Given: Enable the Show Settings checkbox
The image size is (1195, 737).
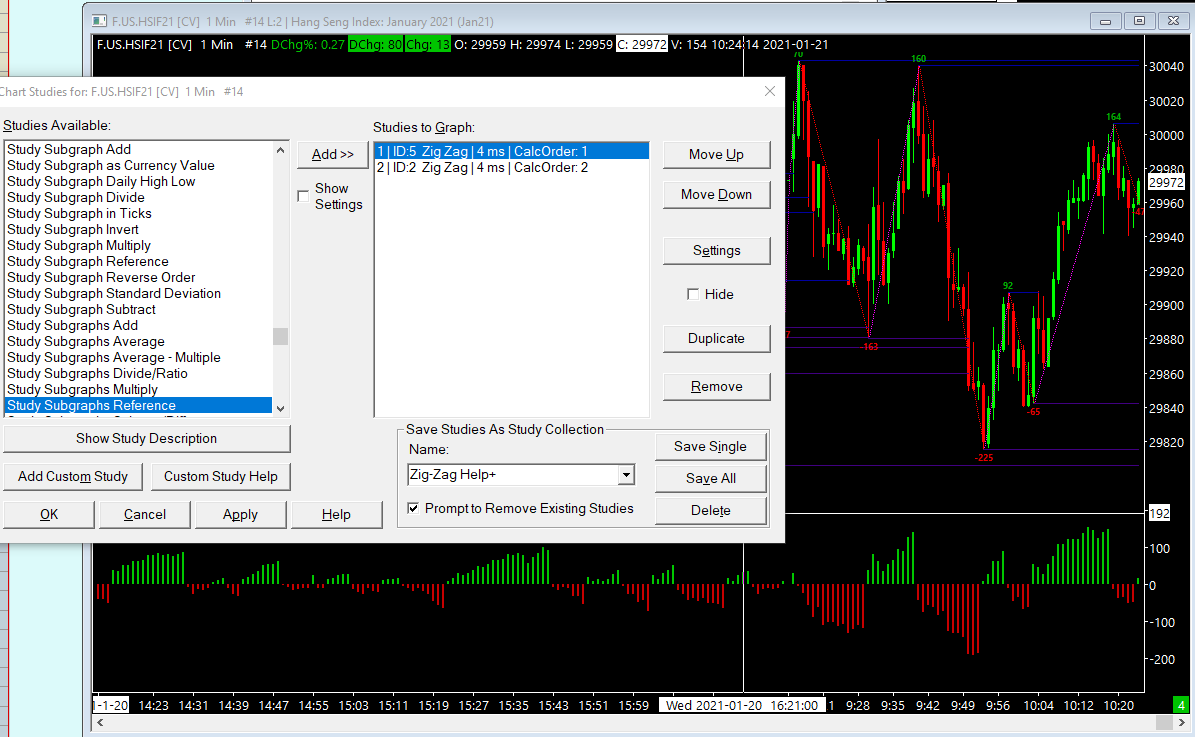Looking at the screenshot, I should pos(303,196).
